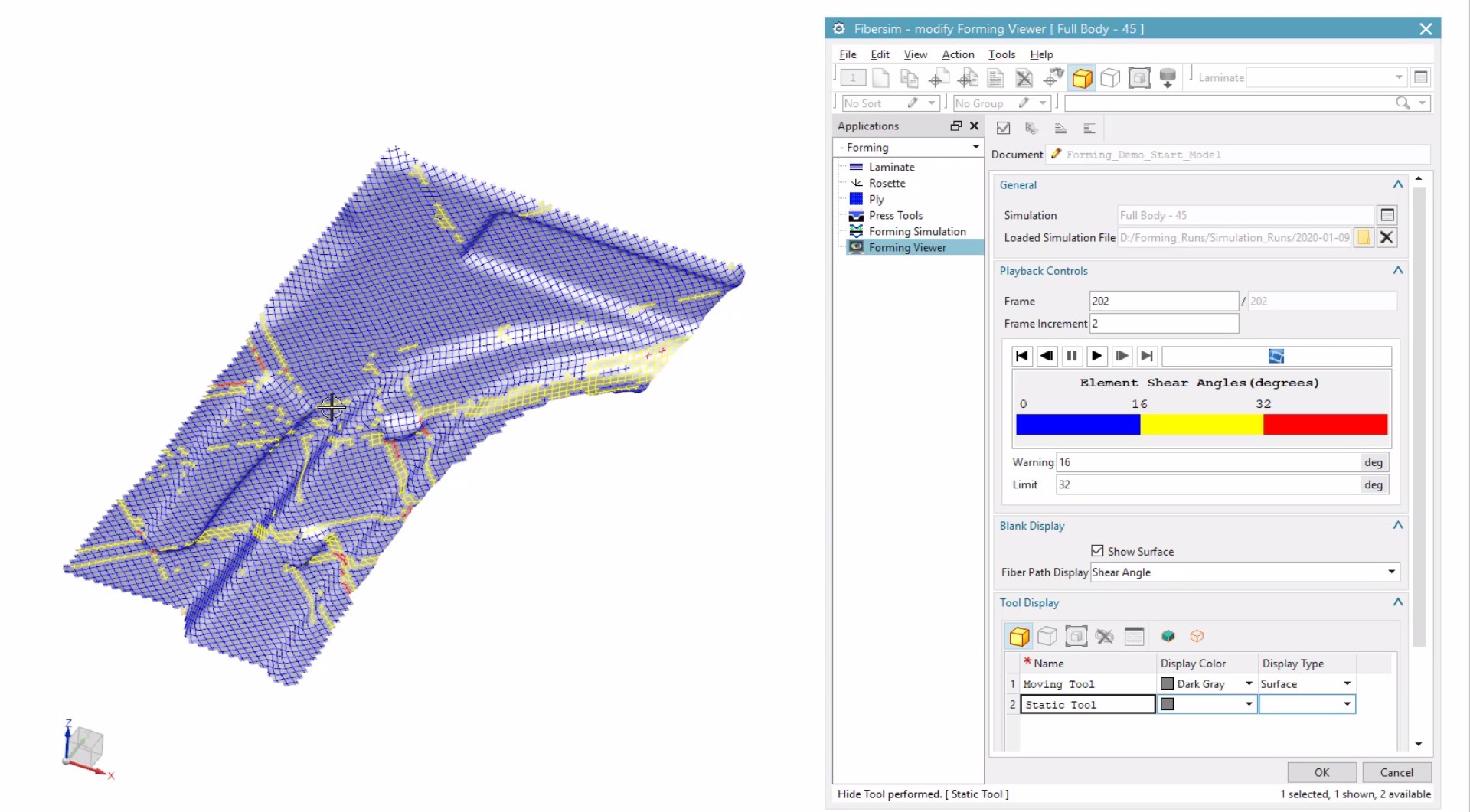The width and height of the screenshot is (1470, 812).
Task: Select the Forming Viewer item in the Forming tree
Action: click(x=908, y=247)
